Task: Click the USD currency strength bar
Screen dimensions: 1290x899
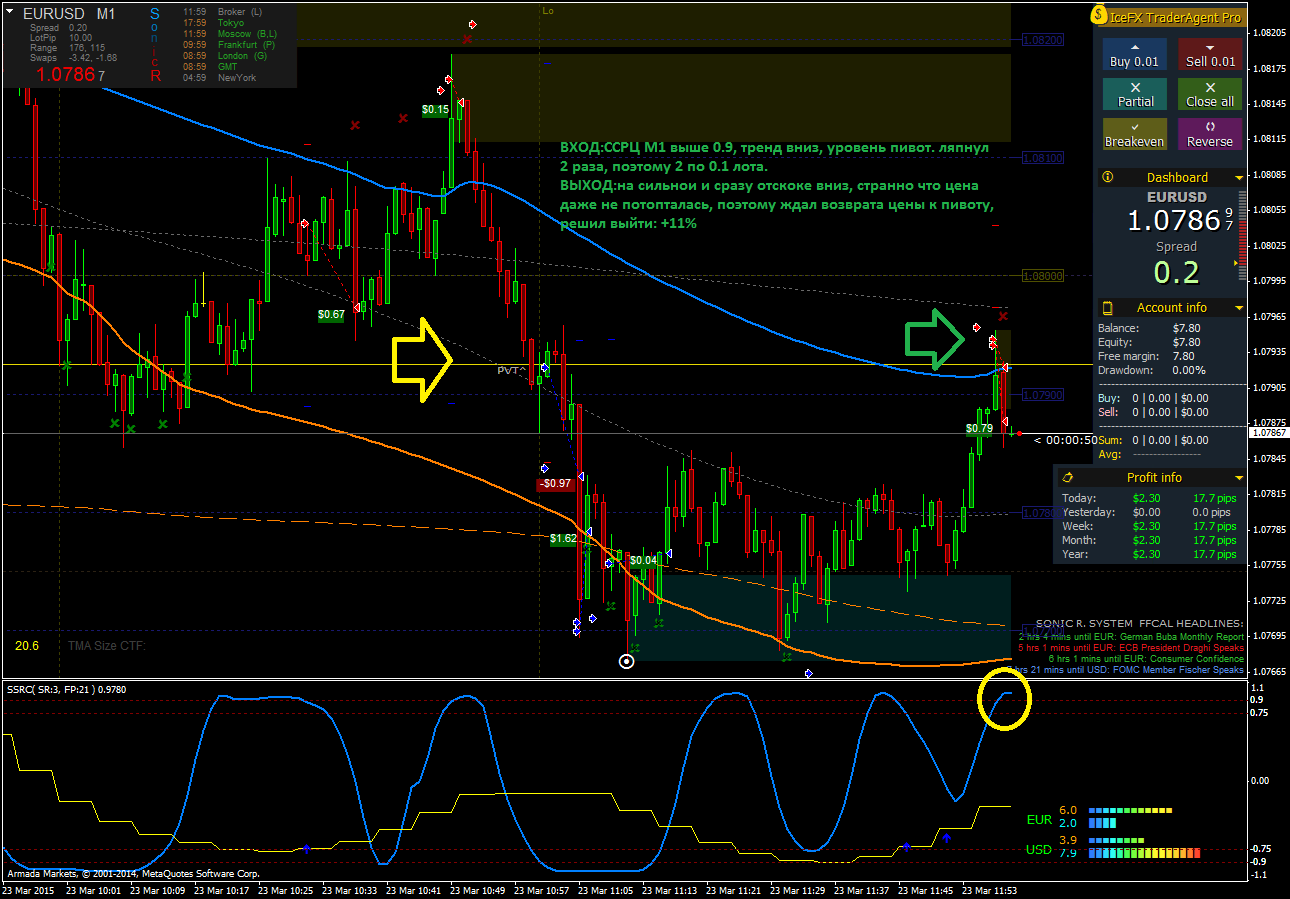Action: (x=1144, y=853)
